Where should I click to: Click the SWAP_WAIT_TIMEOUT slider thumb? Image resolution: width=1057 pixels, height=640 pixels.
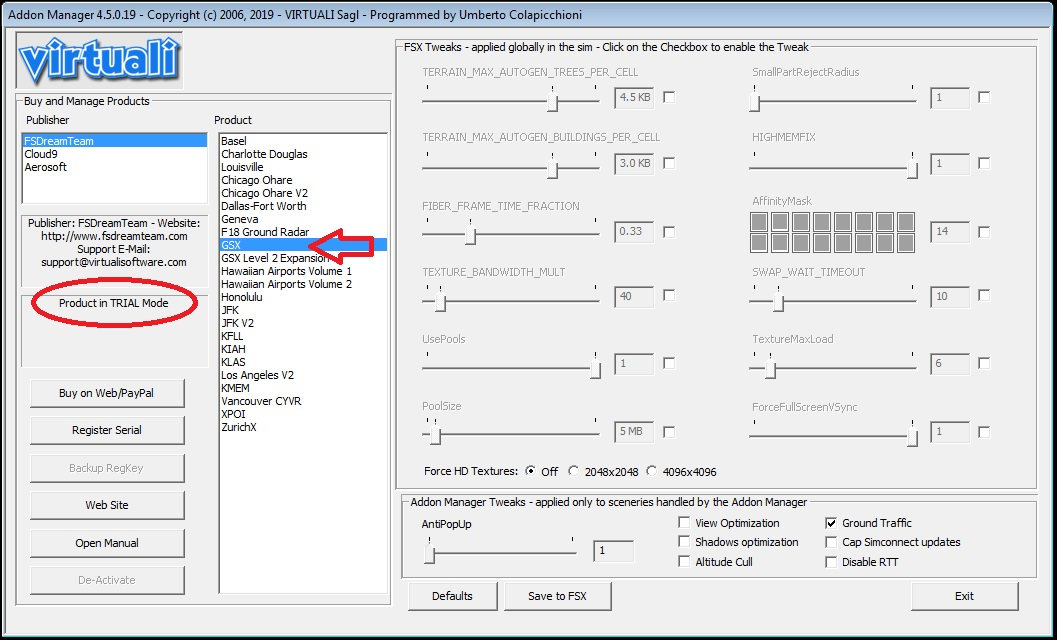point(778,303)
